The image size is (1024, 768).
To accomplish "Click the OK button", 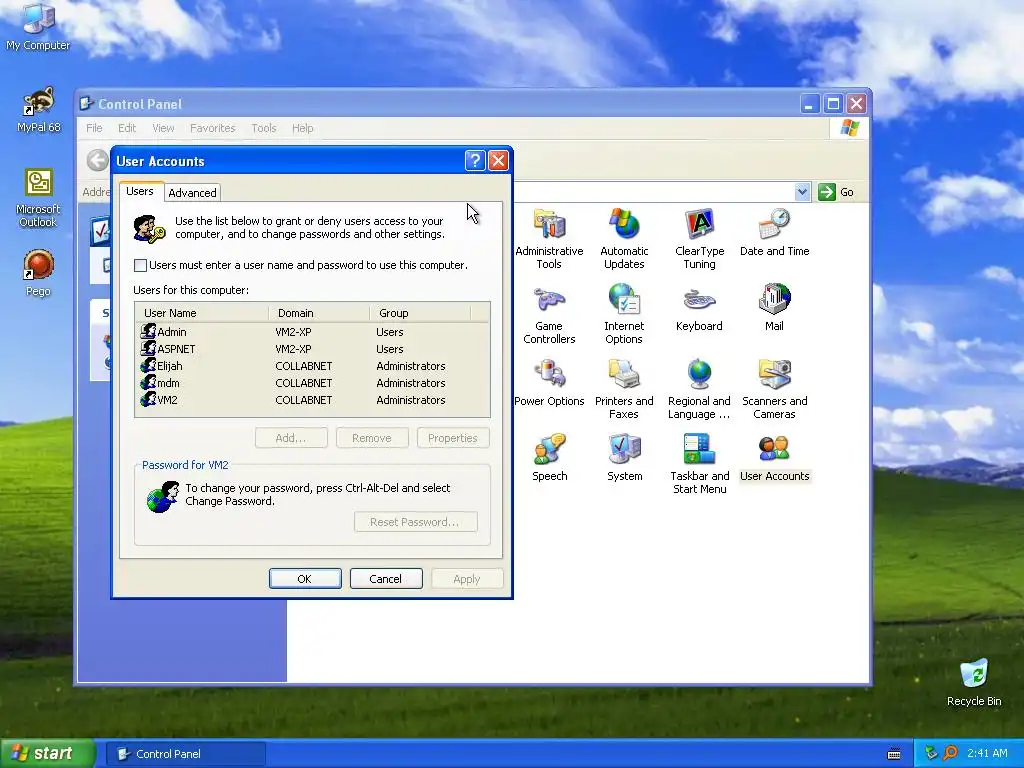I will pos(305,579).
